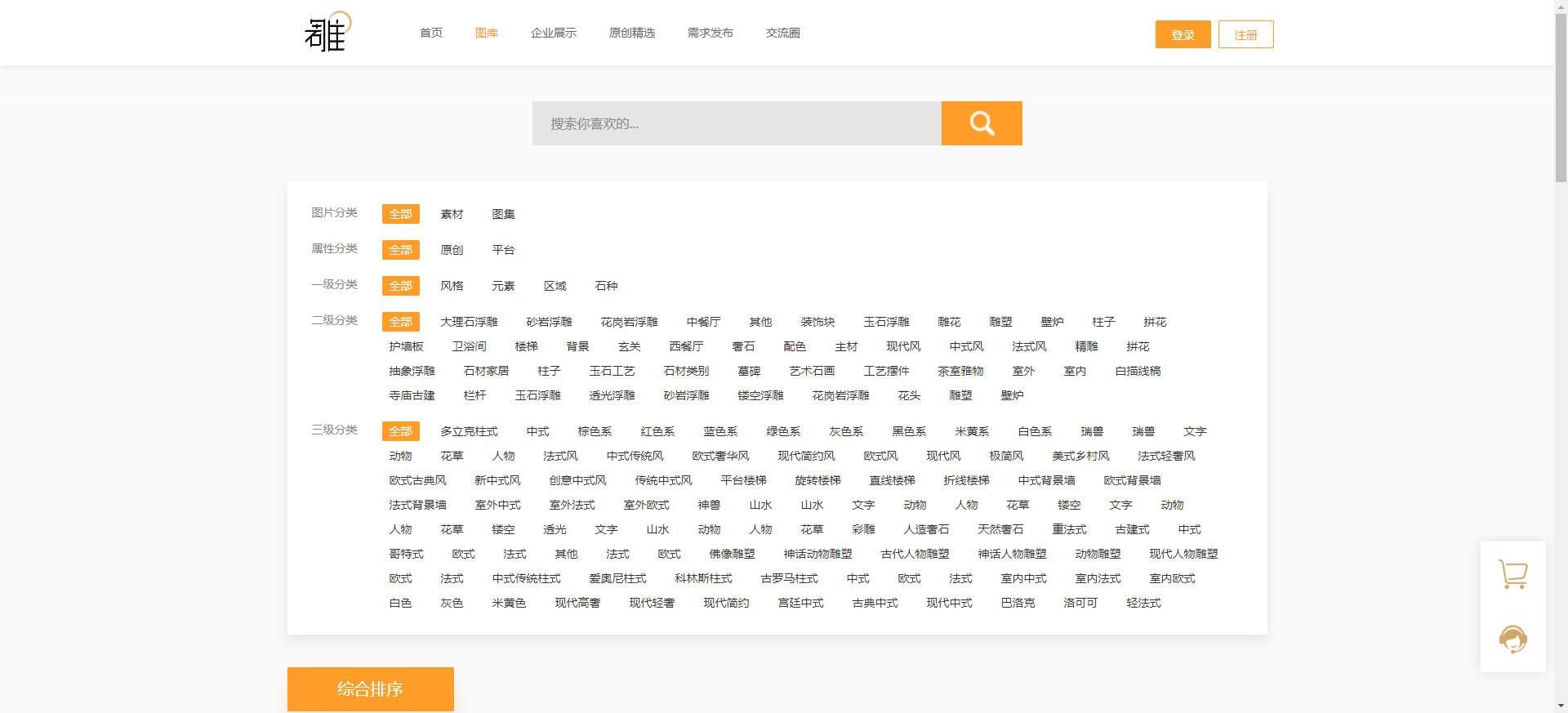Filter by 透光浮雕
The height and width of the screenshot is (713, 1568).
tap(612, 395)
